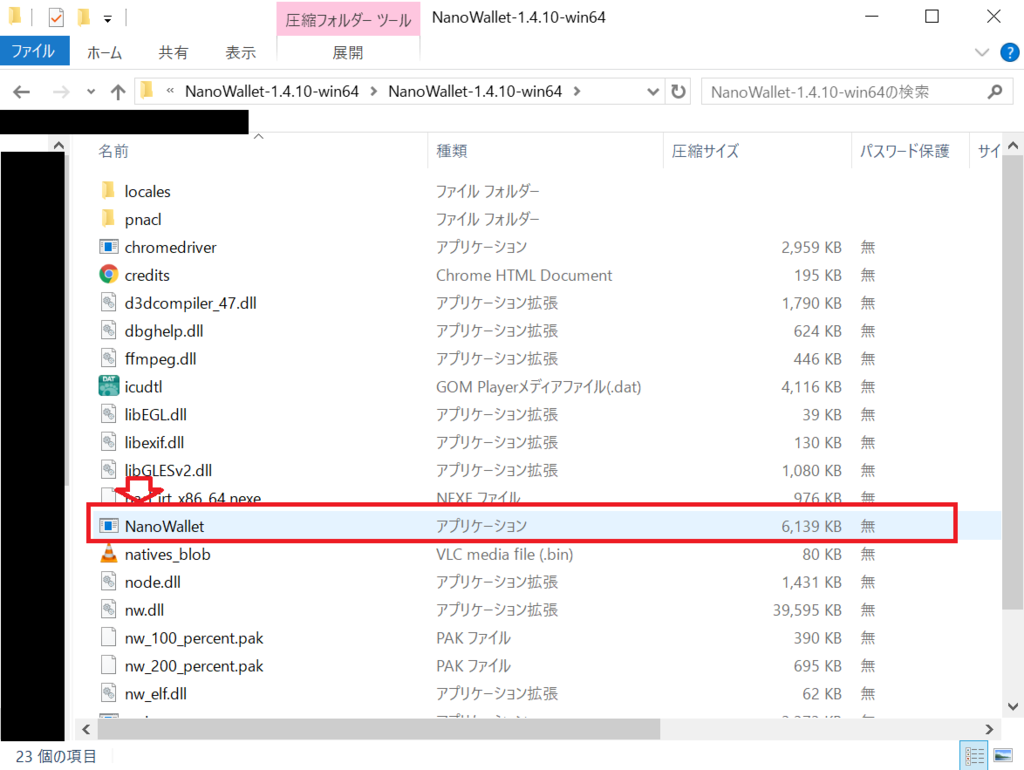Screen dimensions: 1024x770
Task: Click the dbghelp.dll file icon
Action: [108, 330]
